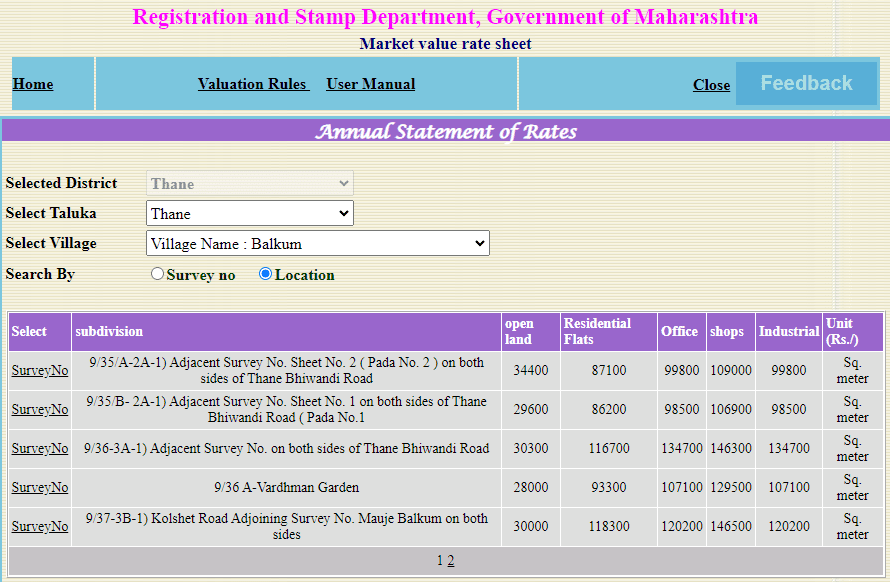Click open land value 30300
Image resolution: width=890 pixels, height=582 pixels.
click(x=531, y=449)
